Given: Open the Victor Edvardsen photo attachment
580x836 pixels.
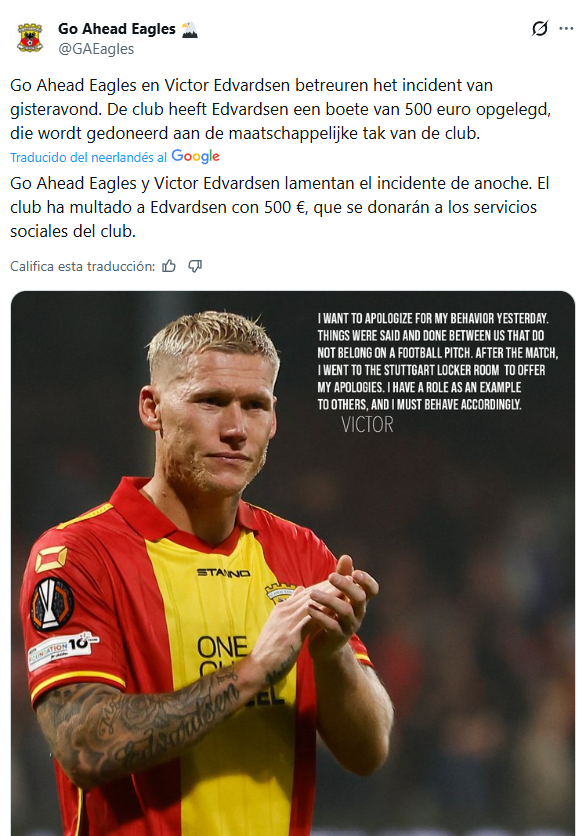Looking at the screenshot, I should click(x=293, y=563).
